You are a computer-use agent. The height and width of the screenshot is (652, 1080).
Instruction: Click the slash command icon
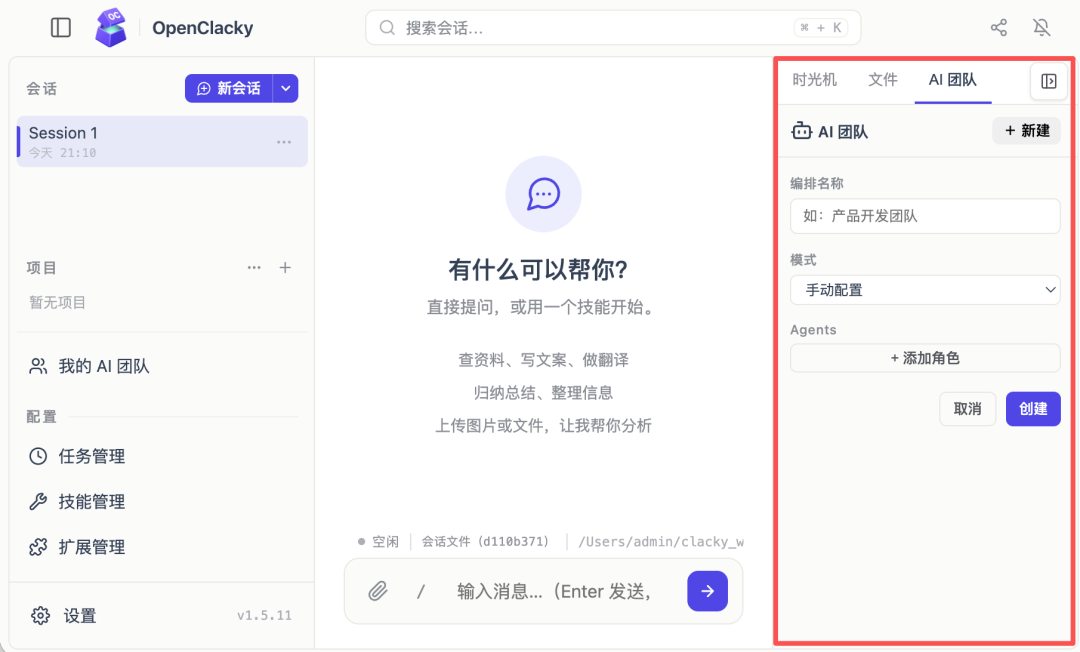point(420,591)
